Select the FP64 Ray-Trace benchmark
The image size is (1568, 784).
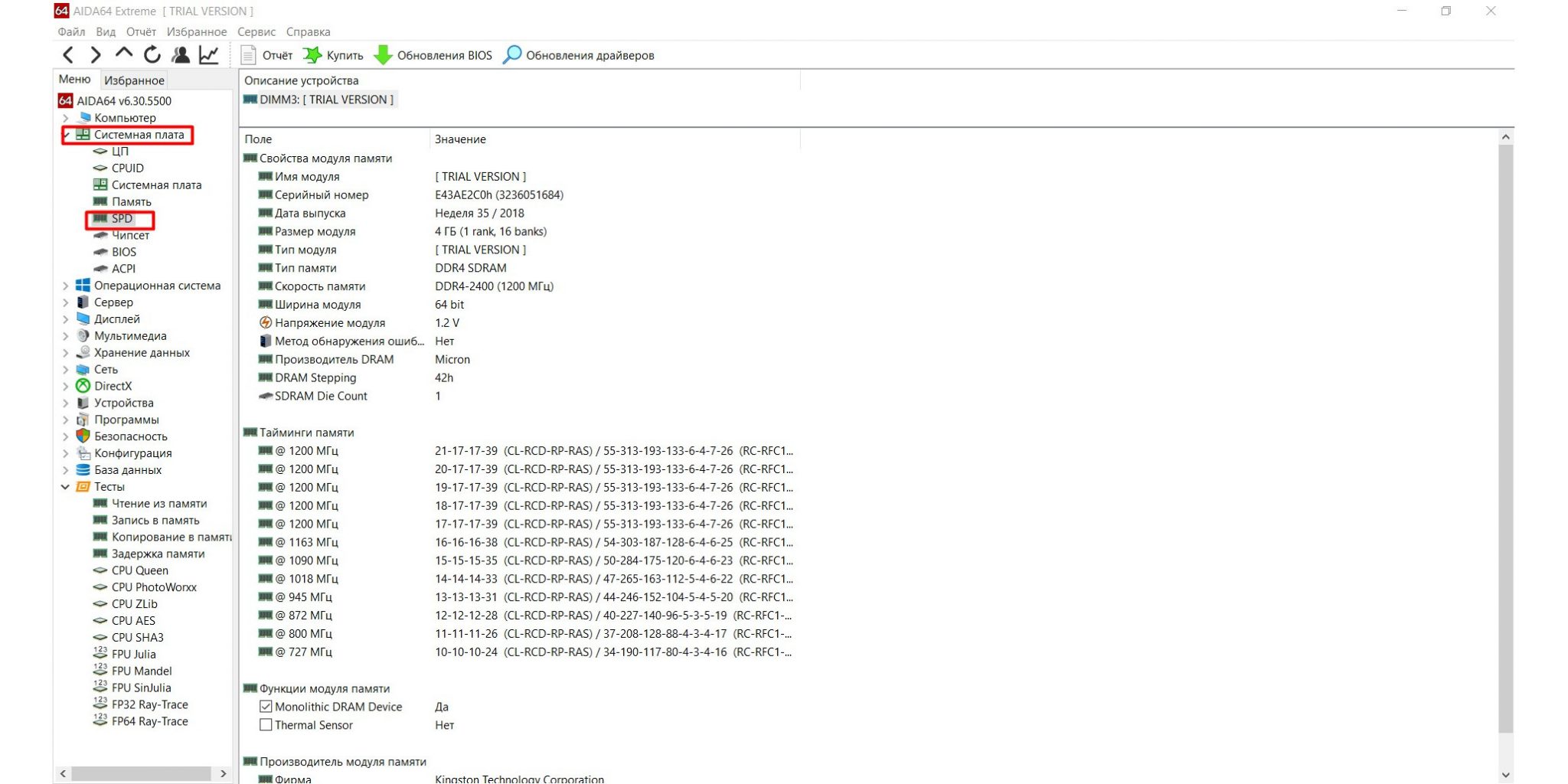click(x=149, y=722)
